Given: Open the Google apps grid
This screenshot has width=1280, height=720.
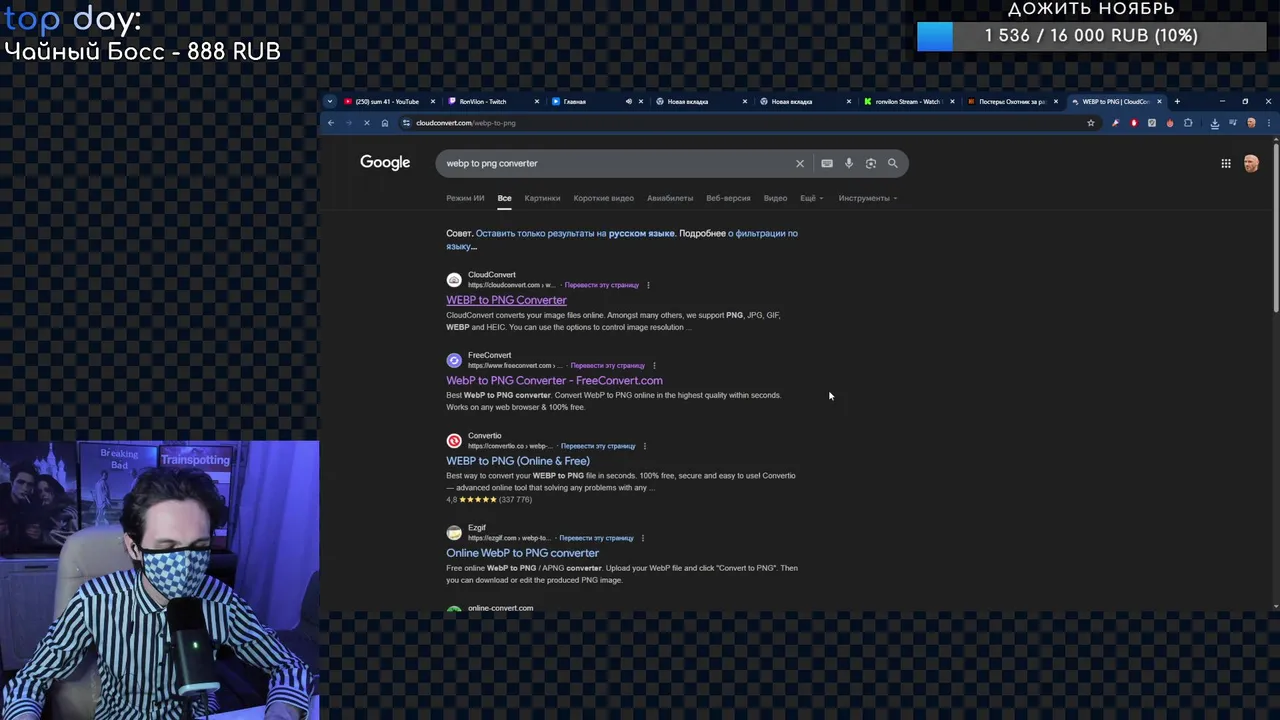Looking at the screenshot, I should coord(1226,163).
